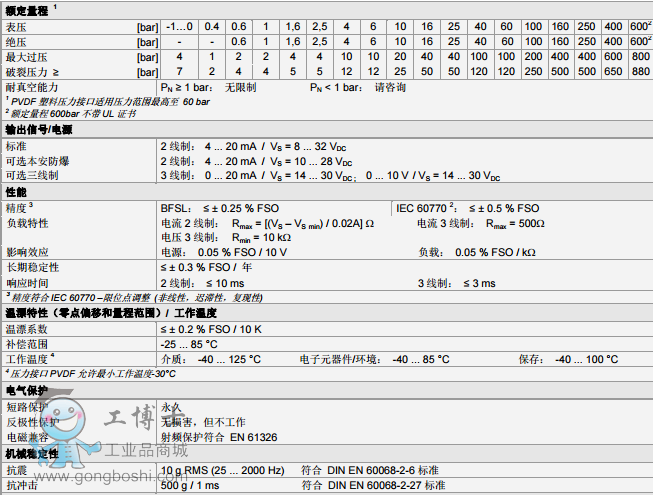
Task: Click the 650 burst pressure value
Action: (613, 72)
